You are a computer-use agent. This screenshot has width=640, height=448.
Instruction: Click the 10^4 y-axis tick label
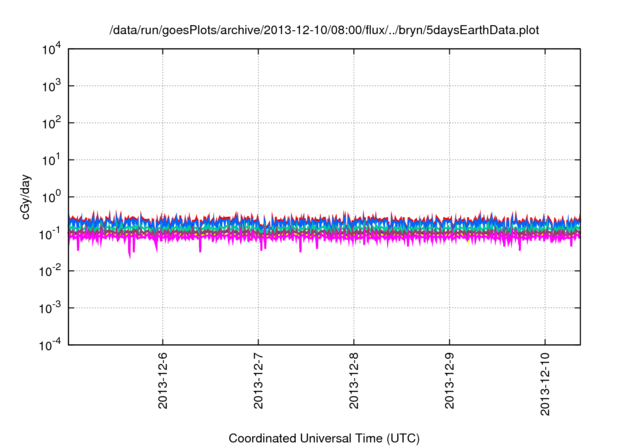pos(51,50)
